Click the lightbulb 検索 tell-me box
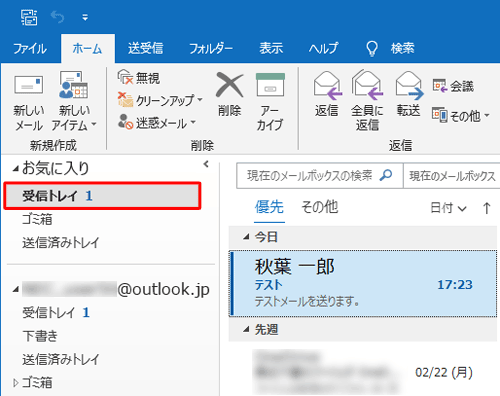This screenshot has height=396, width=500. click(x=390, y=49)
